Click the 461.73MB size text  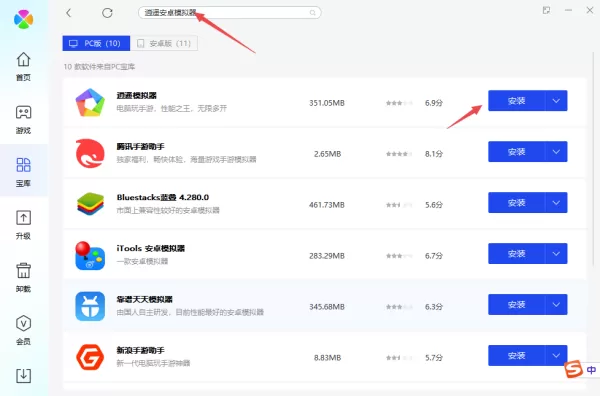point(327,205)
